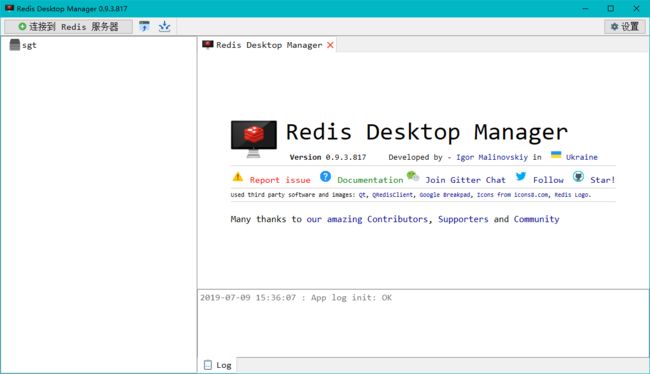
Task: Open the Redis Logo link
Action: [572, 195]
